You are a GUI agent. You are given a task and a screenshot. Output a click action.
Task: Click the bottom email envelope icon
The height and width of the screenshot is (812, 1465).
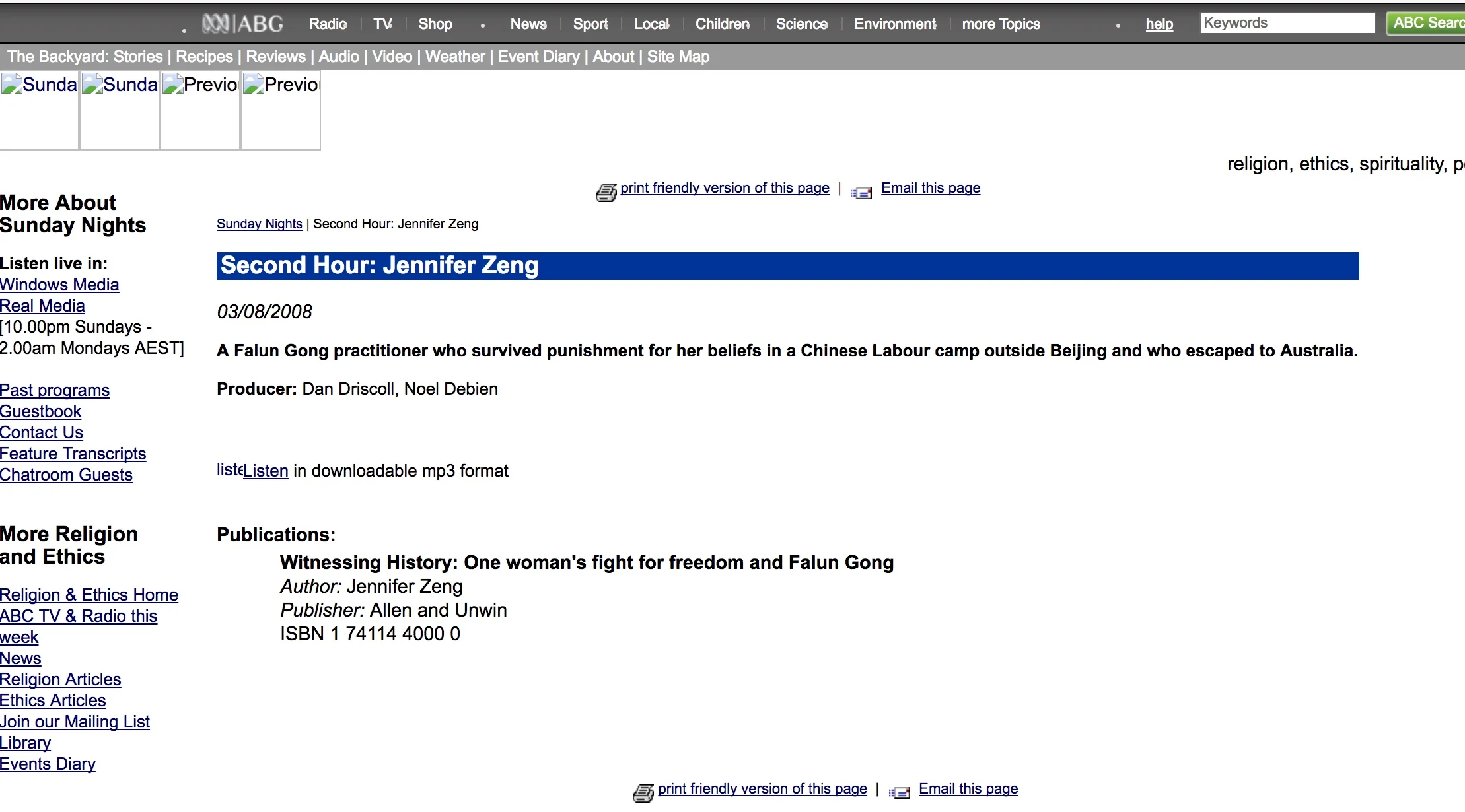pos(898,792)
